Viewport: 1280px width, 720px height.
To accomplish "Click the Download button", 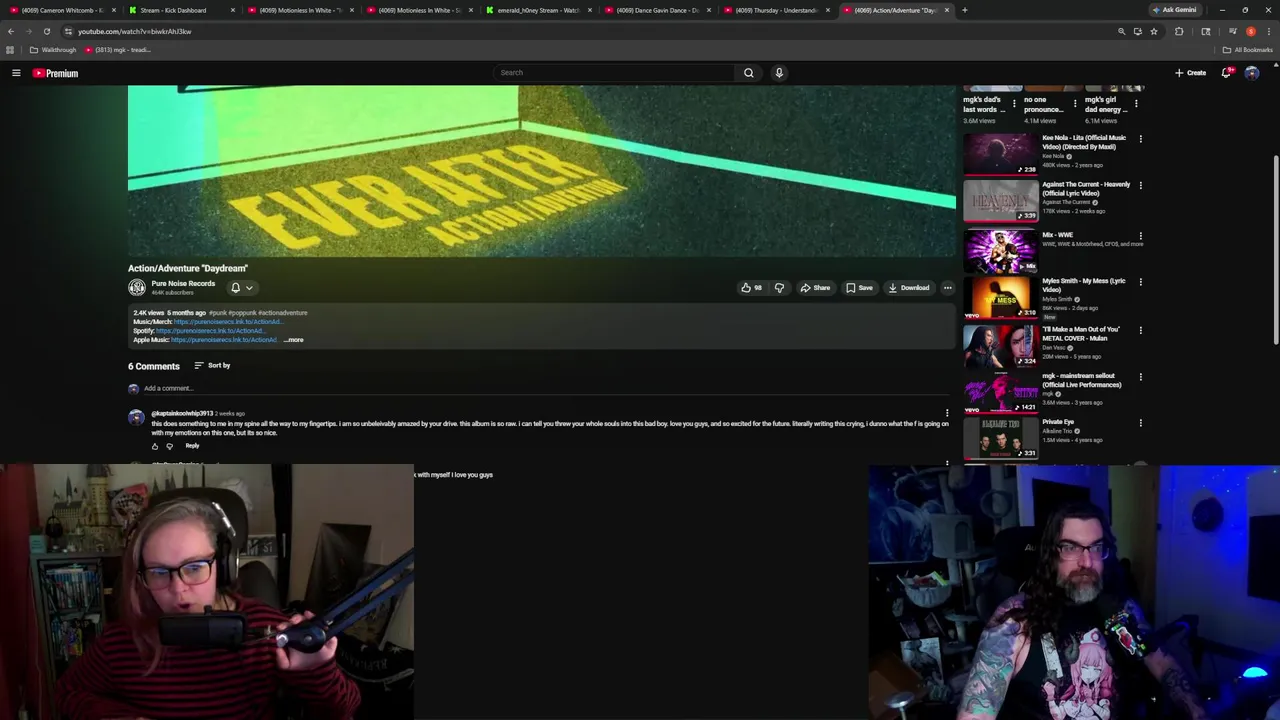I will click(x=909, y=288).
